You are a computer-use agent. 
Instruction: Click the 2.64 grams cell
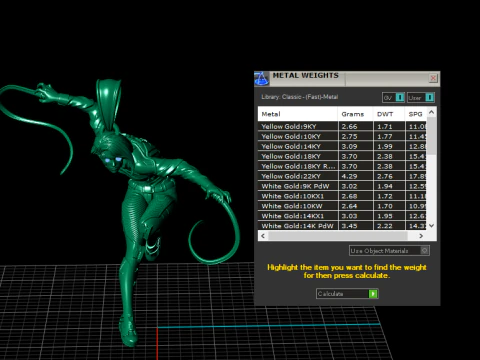[x=355, y=206]
